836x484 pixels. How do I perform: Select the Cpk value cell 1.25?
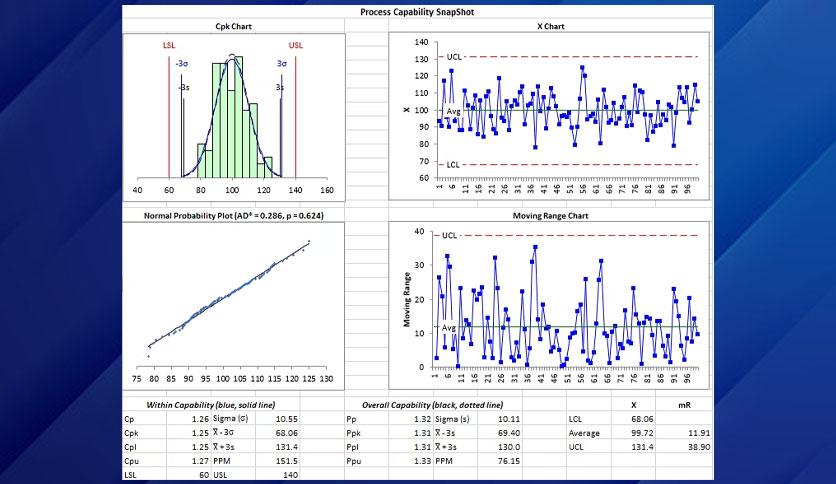(x=188, y=433)
